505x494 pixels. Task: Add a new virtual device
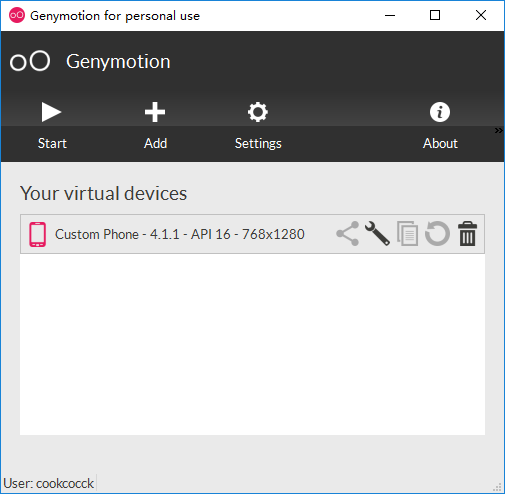click(155, 126)
